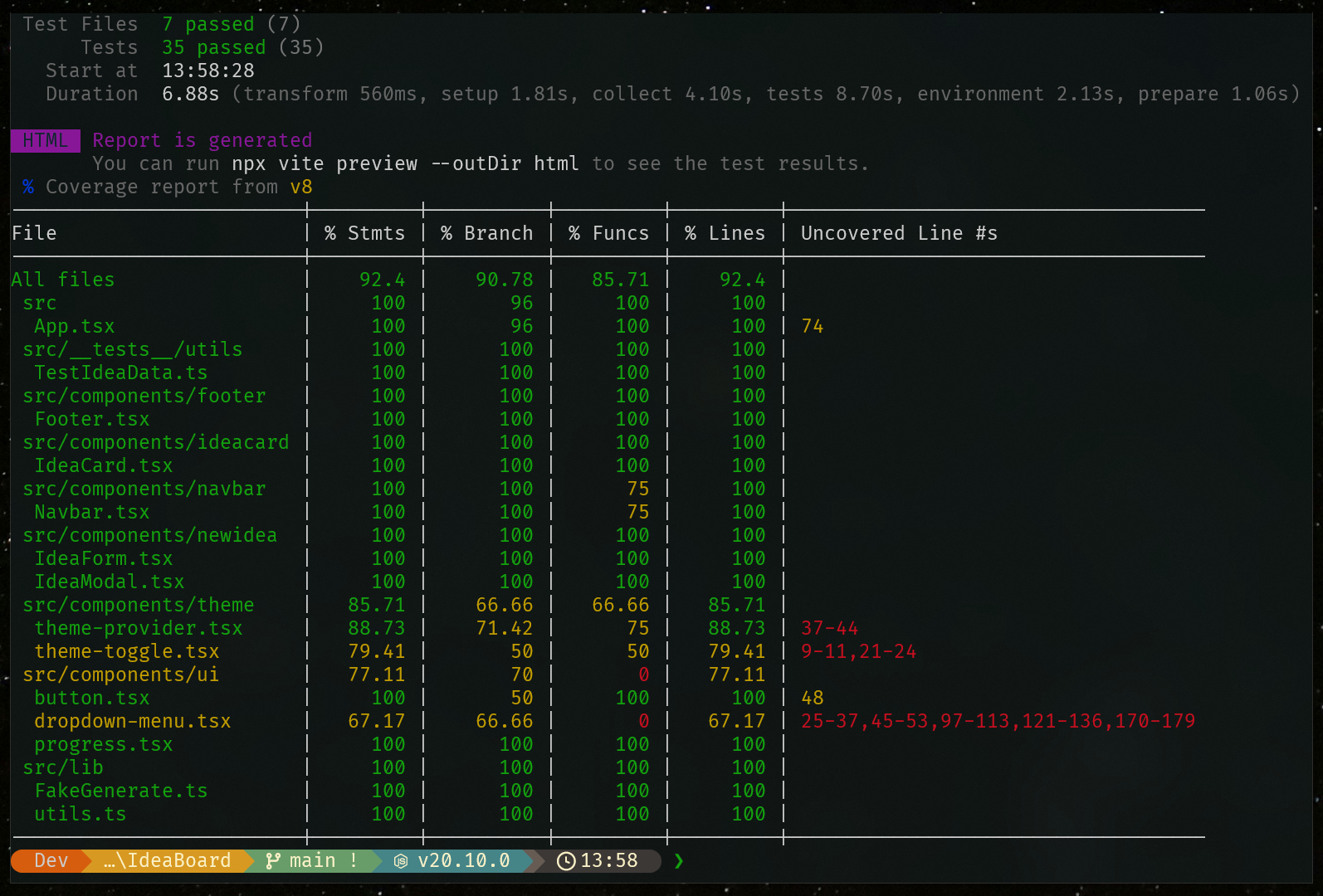Click the 35 passed tests result
The height and width of the screenshot is (896, 1323).
(x=214, y=48)
